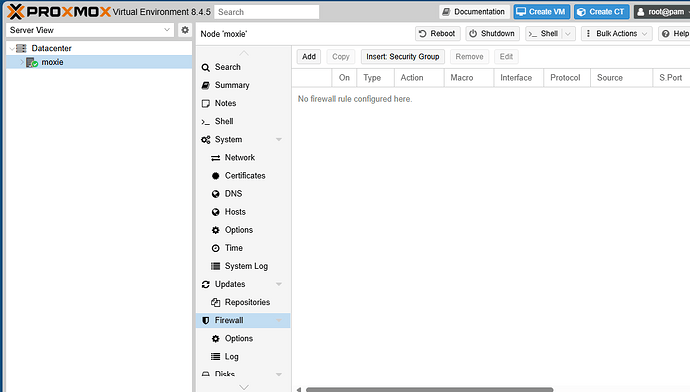This screenshot has width=690, height=392.
Task: Click the Proxmox logo
Action: coord(59,12)
